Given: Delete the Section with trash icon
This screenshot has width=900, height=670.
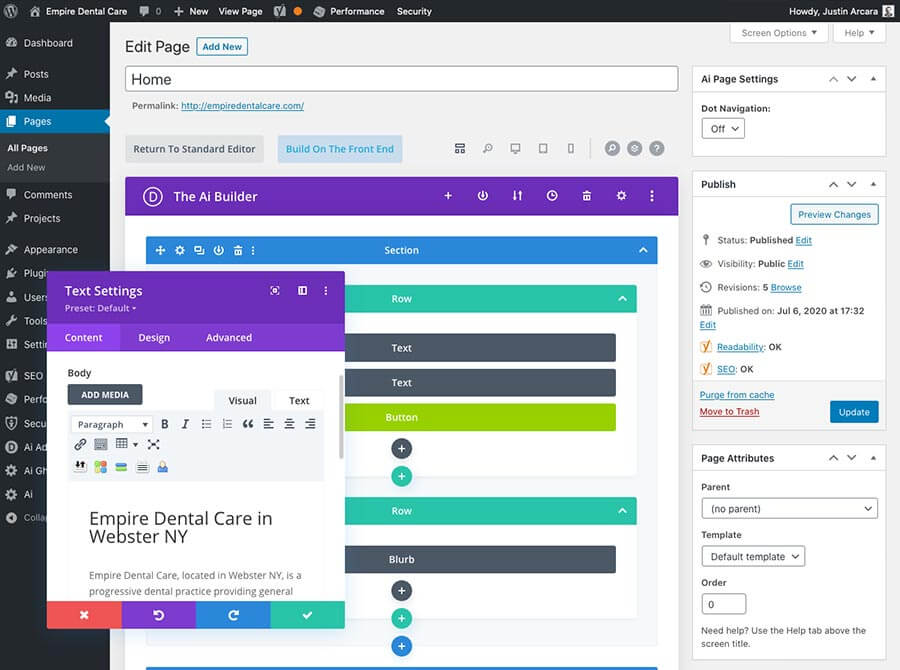Looking at the screenshot, I should [238, 250].
